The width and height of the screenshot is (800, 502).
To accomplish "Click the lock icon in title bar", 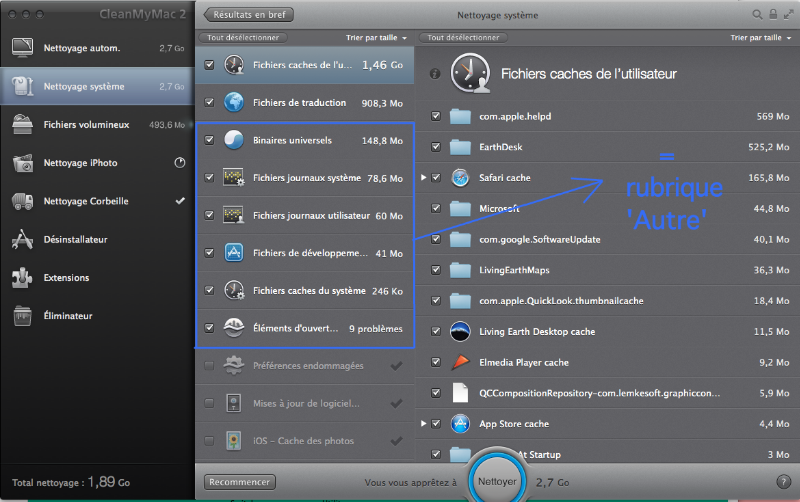I will point(773,15).
